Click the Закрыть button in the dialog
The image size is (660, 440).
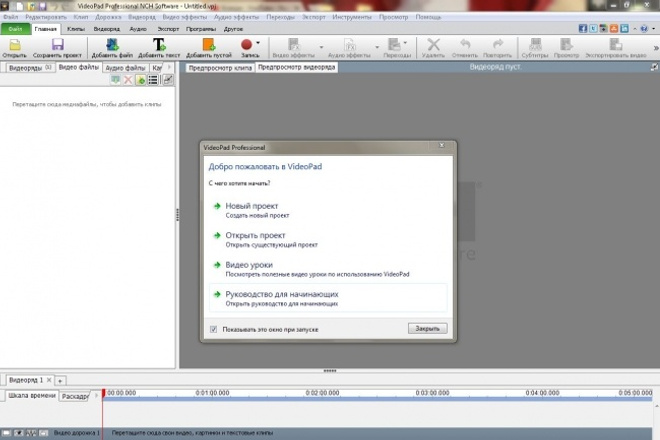tap(427, 328)
